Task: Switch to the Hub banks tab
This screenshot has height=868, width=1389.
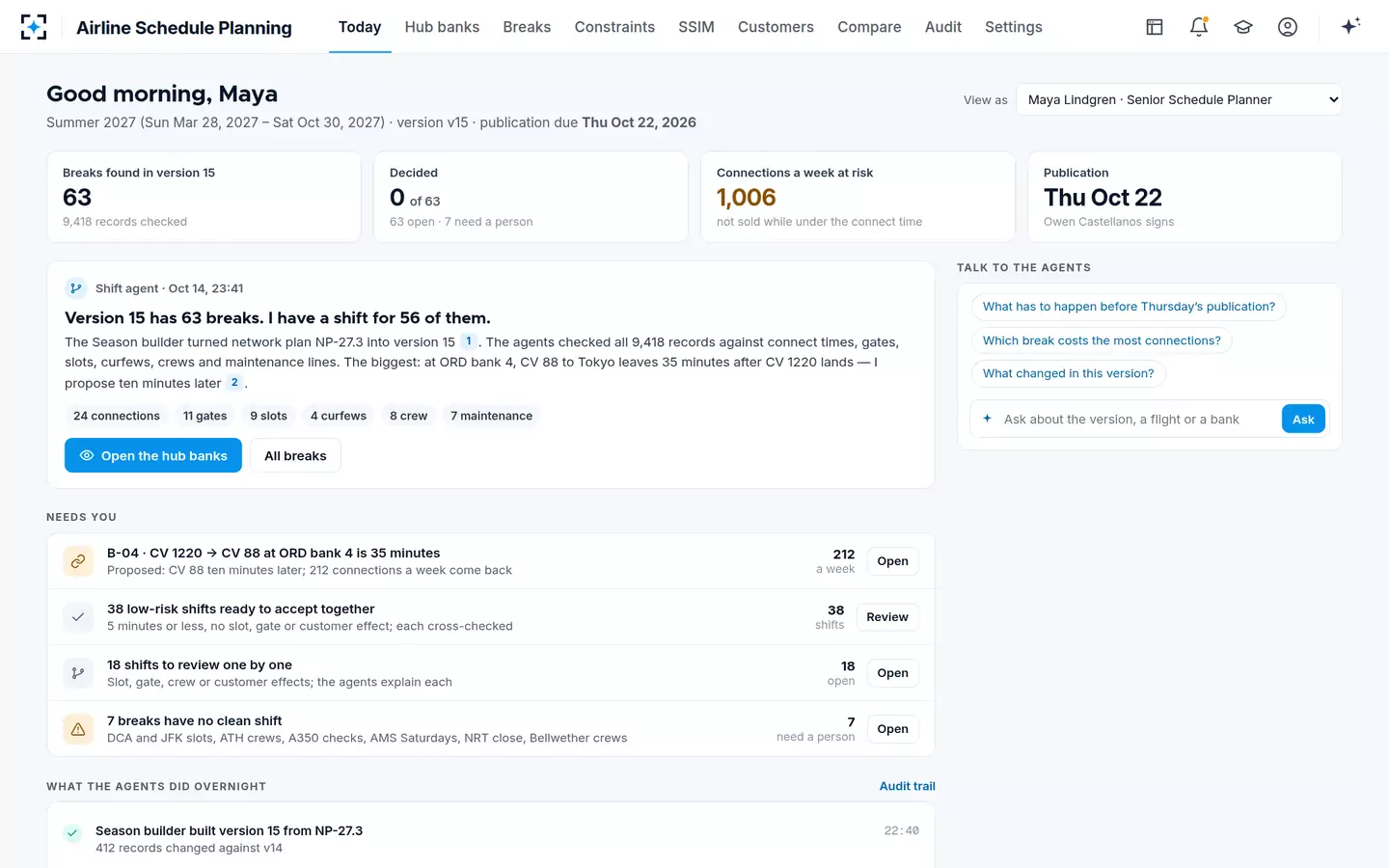Action: tap(442, 27)
